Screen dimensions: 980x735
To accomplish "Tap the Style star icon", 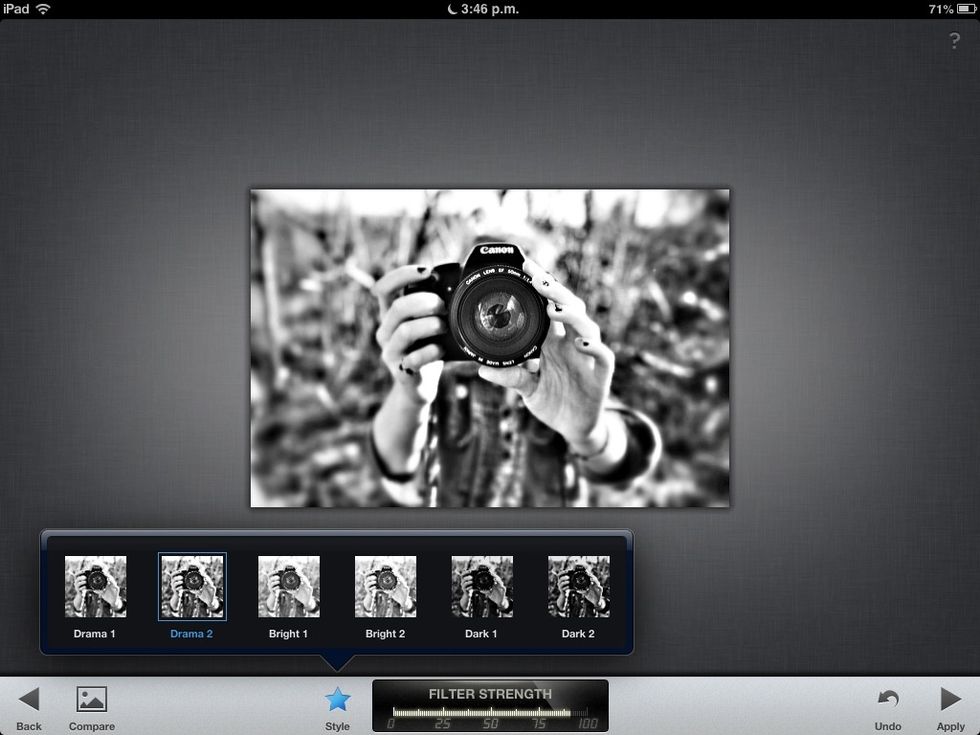I will [338, 699].
